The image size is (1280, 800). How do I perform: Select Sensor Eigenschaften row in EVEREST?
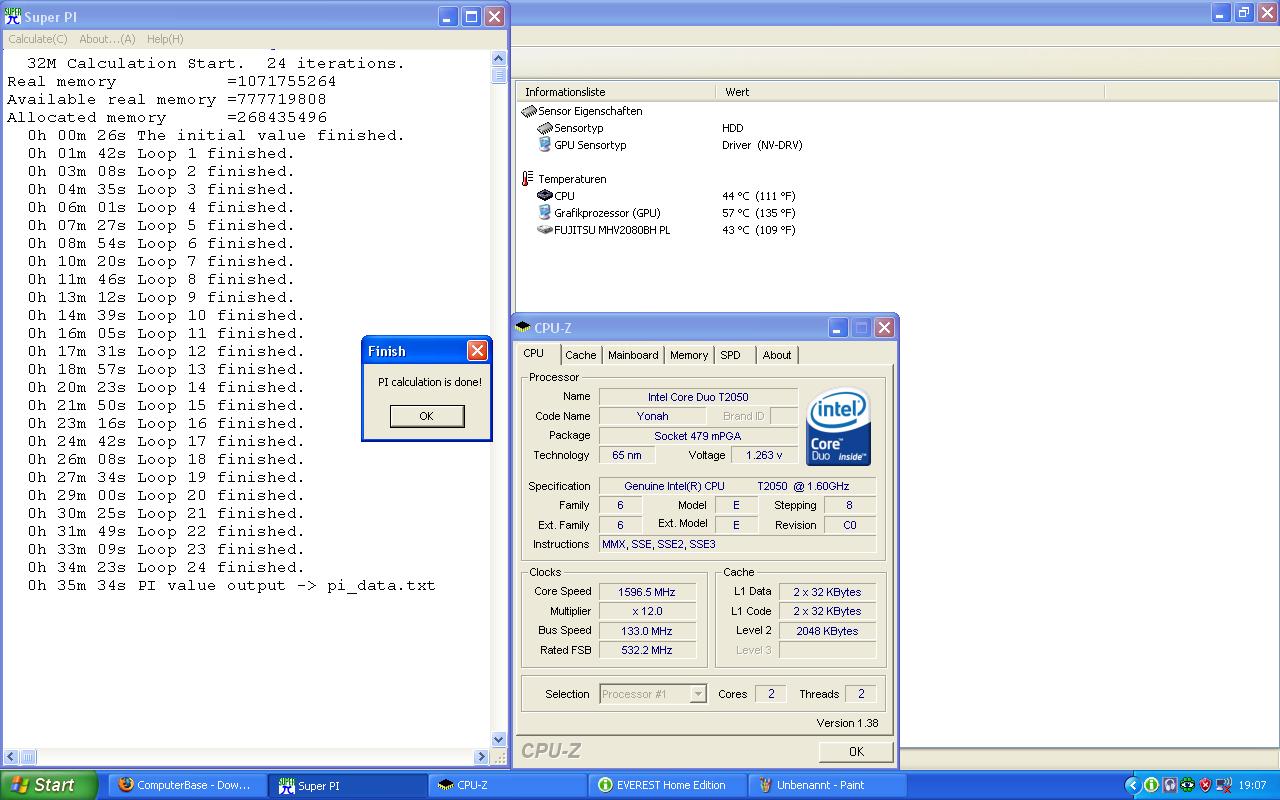tap(590, 111)
